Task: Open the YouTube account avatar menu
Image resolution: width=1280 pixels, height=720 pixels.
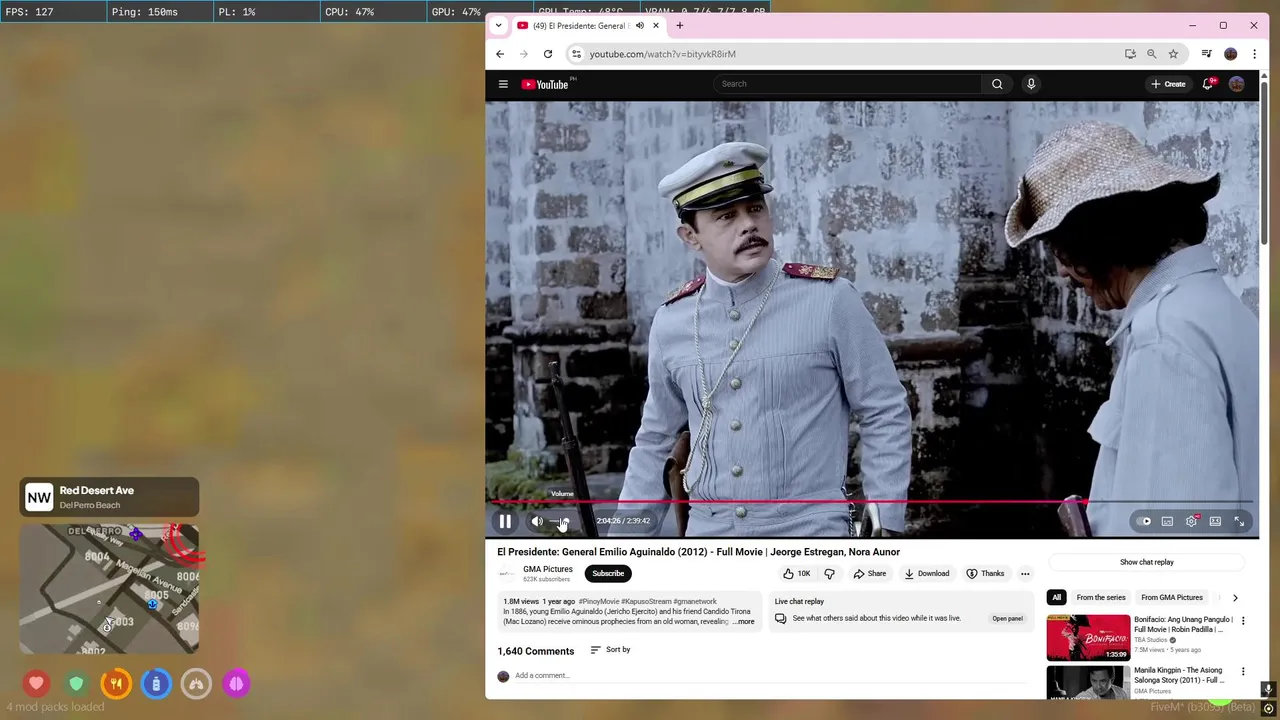Action: pos(1237,84)
